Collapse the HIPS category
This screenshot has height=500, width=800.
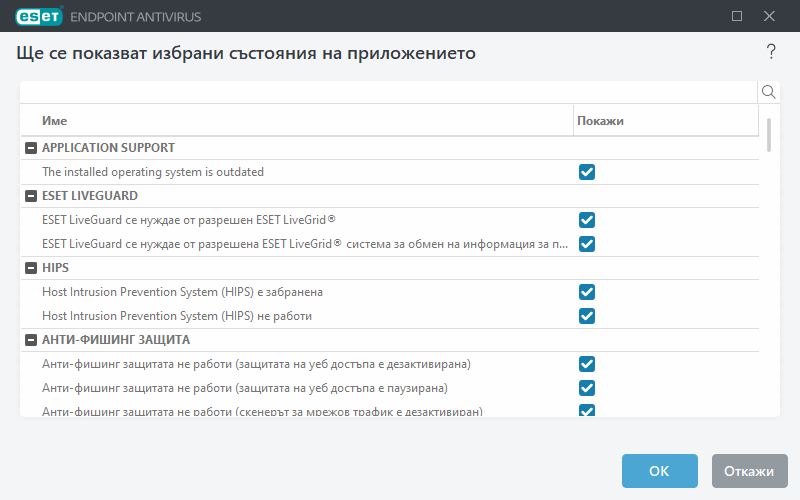click(x=30, y=268)
